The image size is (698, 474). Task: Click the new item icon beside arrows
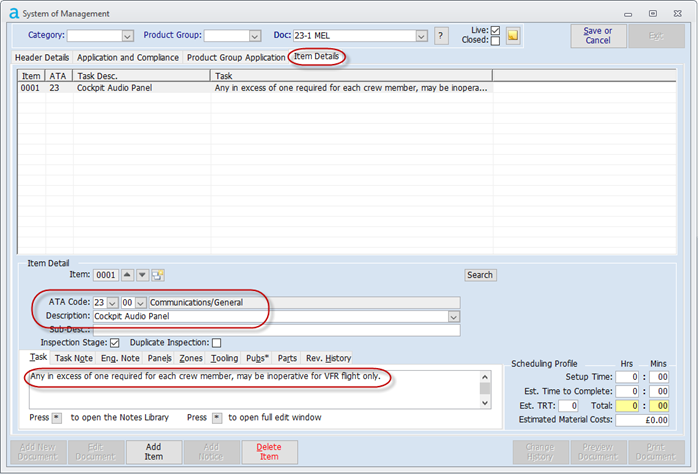pos(157,275)
